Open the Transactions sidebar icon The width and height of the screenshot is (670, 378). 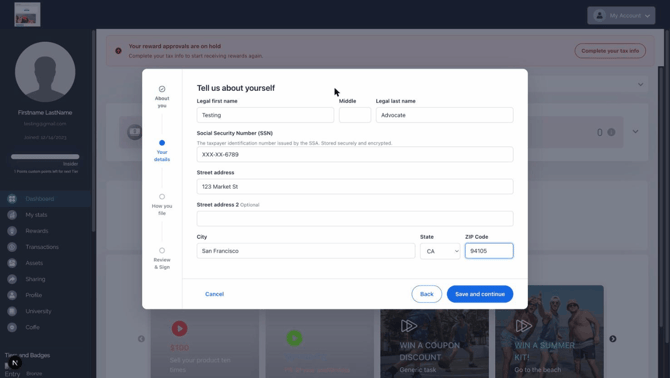tap(12, 247)
